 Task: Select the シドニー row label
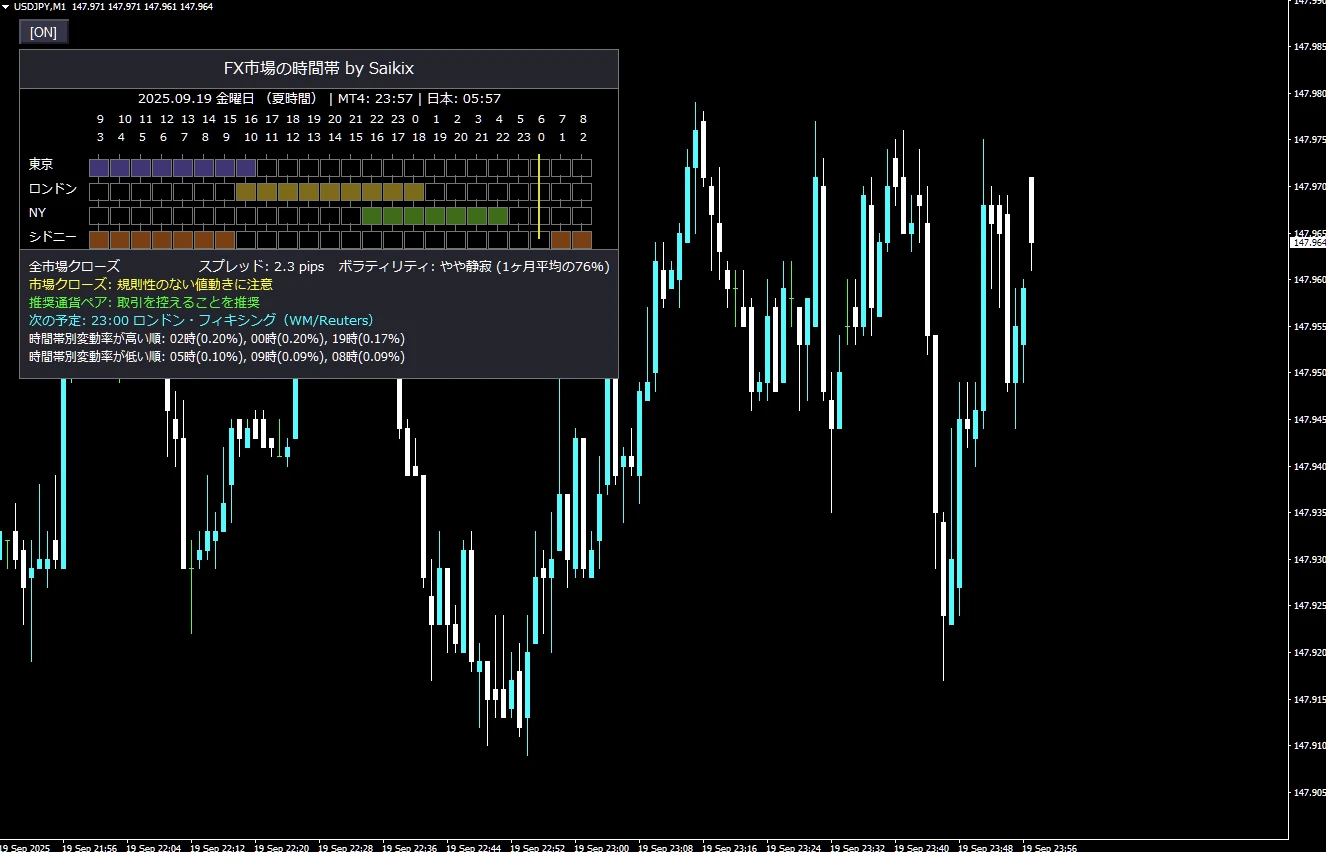point(52,237)
